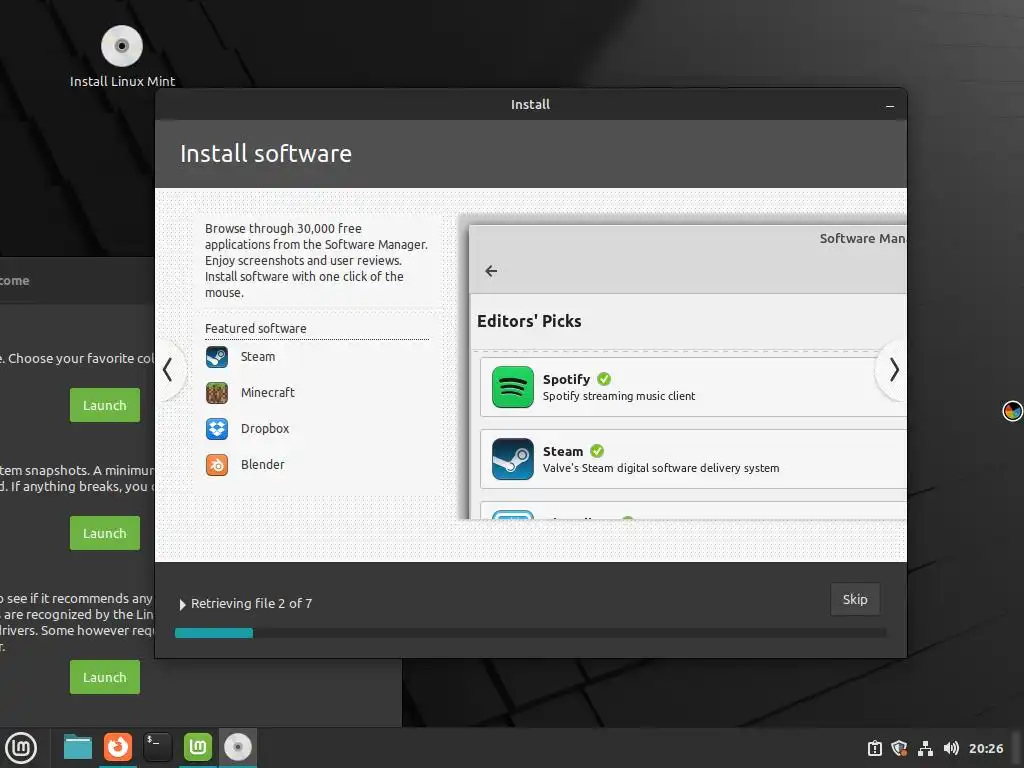Screen dimensions: 1024x768
Task: Switch to installer window in taskbar
Action: tap(237, 747)
